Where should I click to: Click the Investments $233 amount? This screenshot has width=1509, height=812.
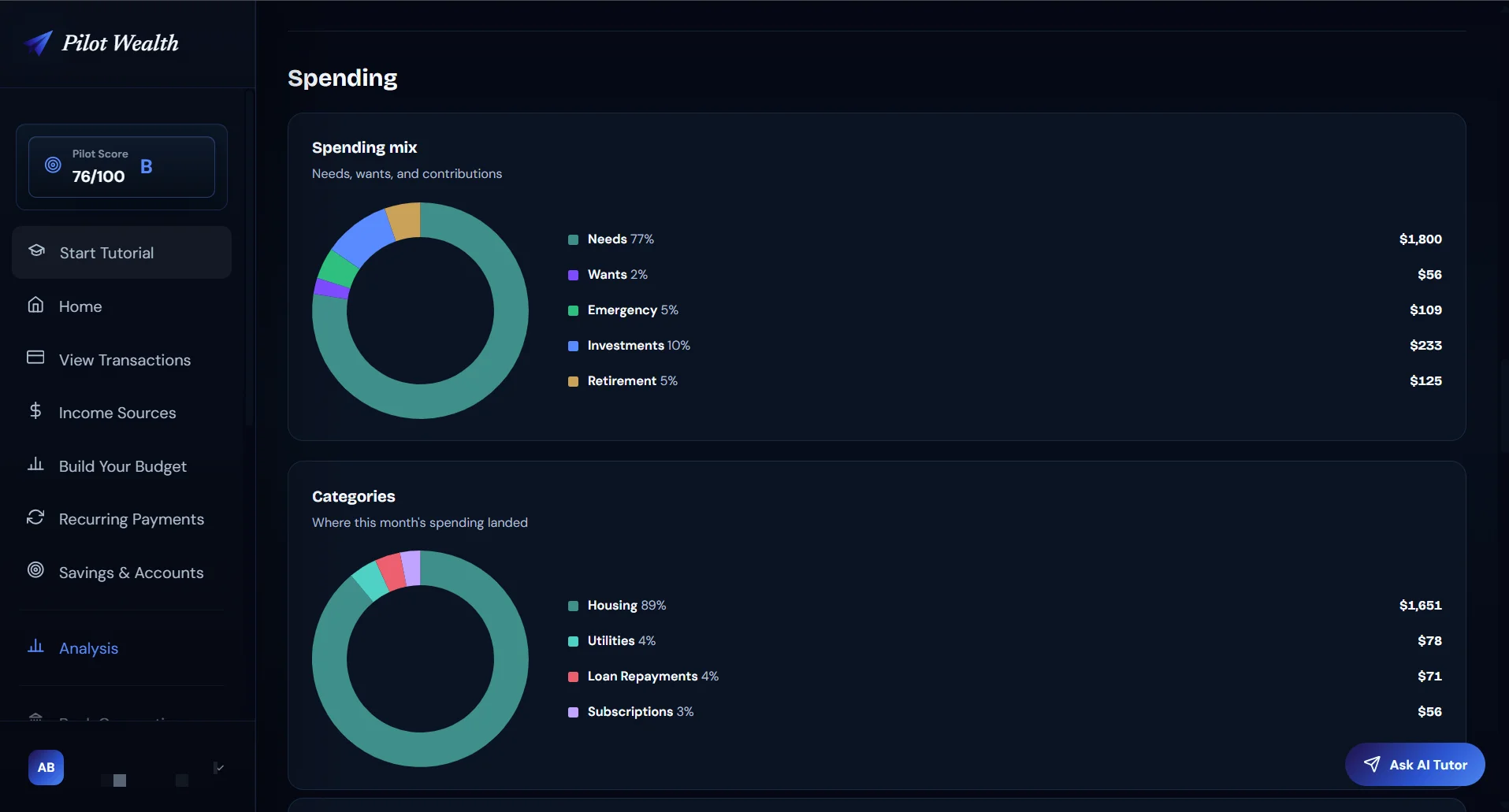(1425, 345)
